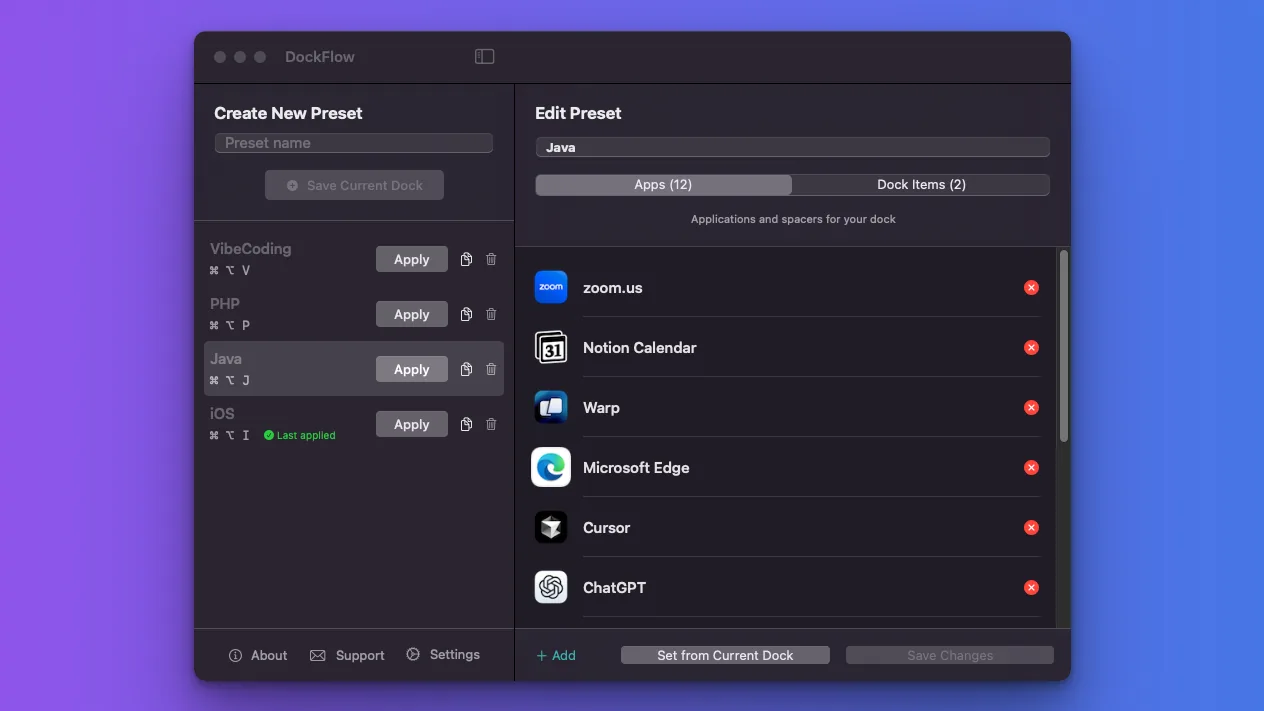This screenshot has height=711, width=1264.
Task: Select the VibeCoding preset name
Action: [250, 249]
